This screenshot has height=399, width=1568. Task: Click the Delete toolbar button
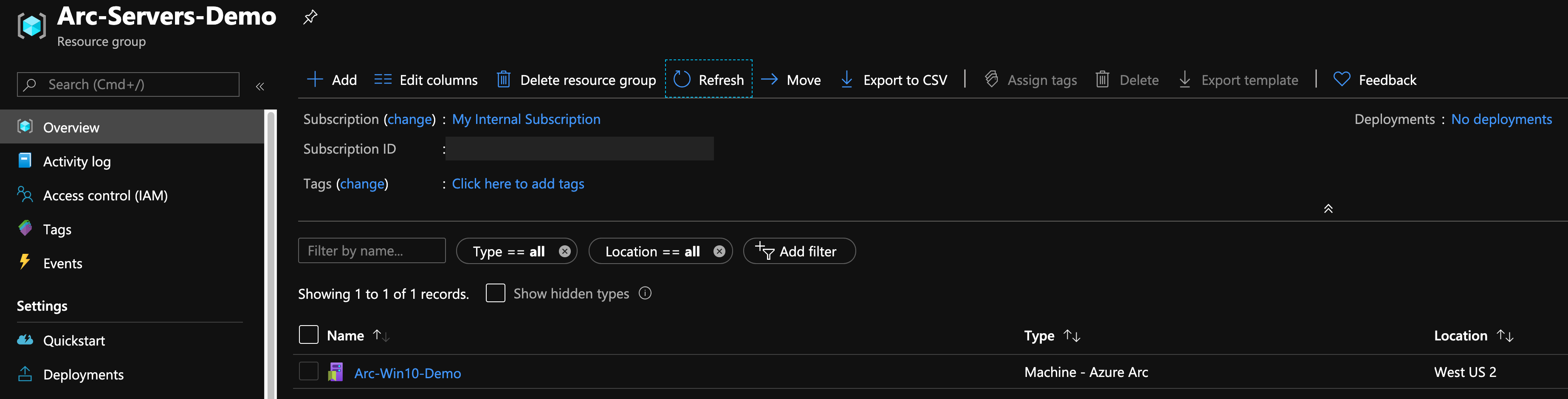coord(1127,80)
